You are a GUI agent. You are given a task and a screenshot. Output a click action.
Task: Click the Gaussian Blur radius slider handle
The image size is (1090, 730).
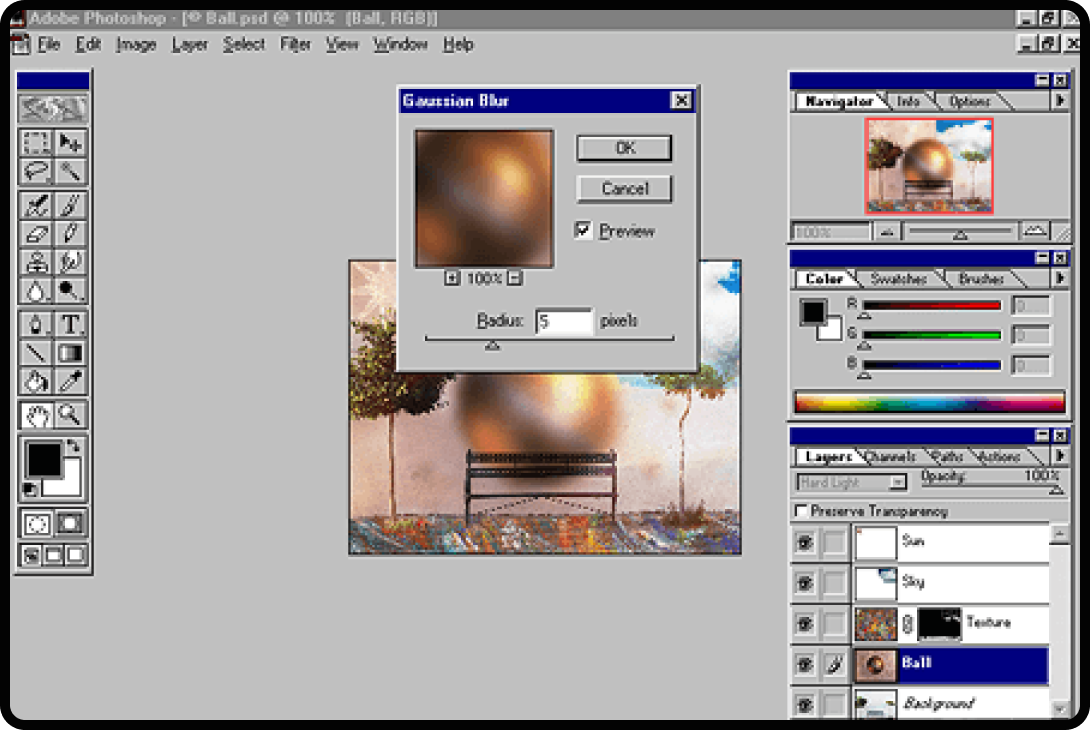492,345
